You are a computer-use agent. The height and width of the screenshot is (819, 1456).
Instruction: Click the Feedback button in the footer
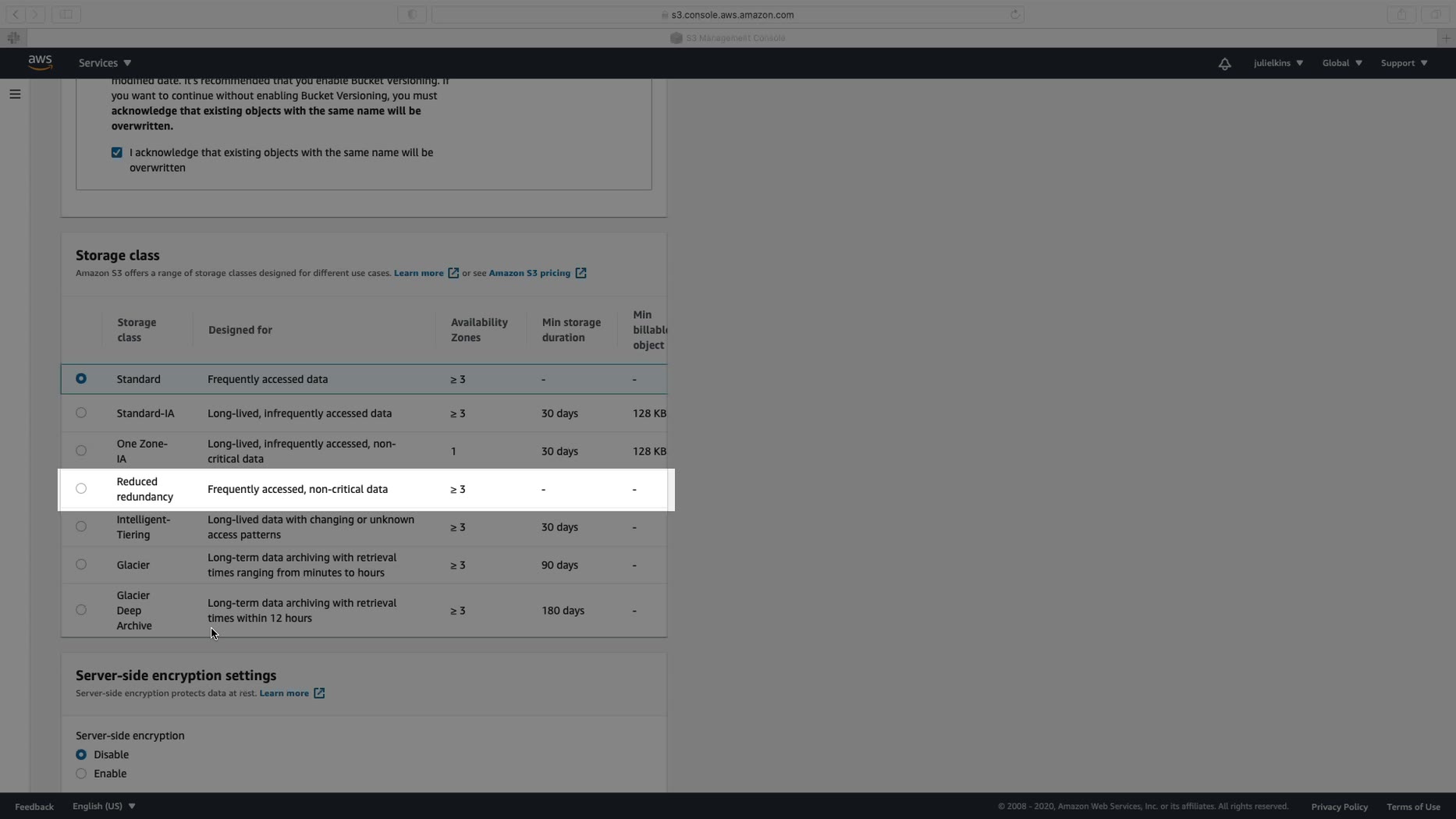click(x=34, y=807)
